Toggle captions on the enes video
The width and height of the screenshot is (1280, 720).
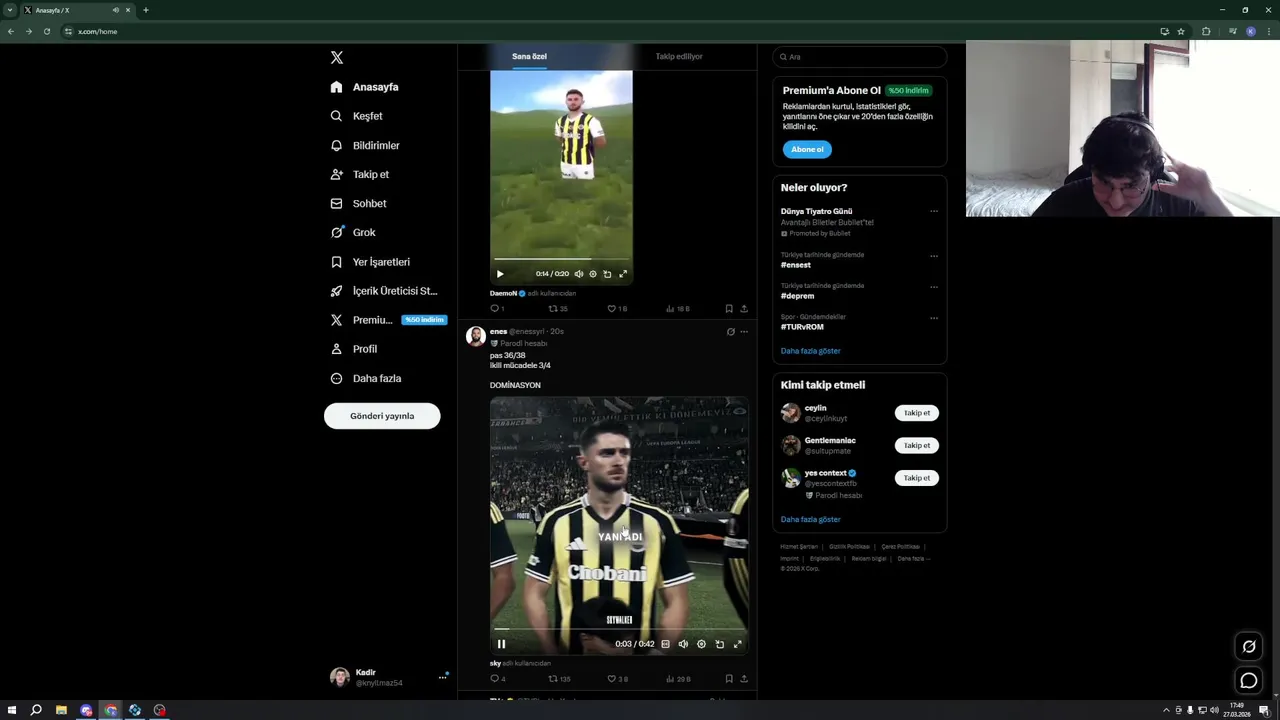pos(665,644)
